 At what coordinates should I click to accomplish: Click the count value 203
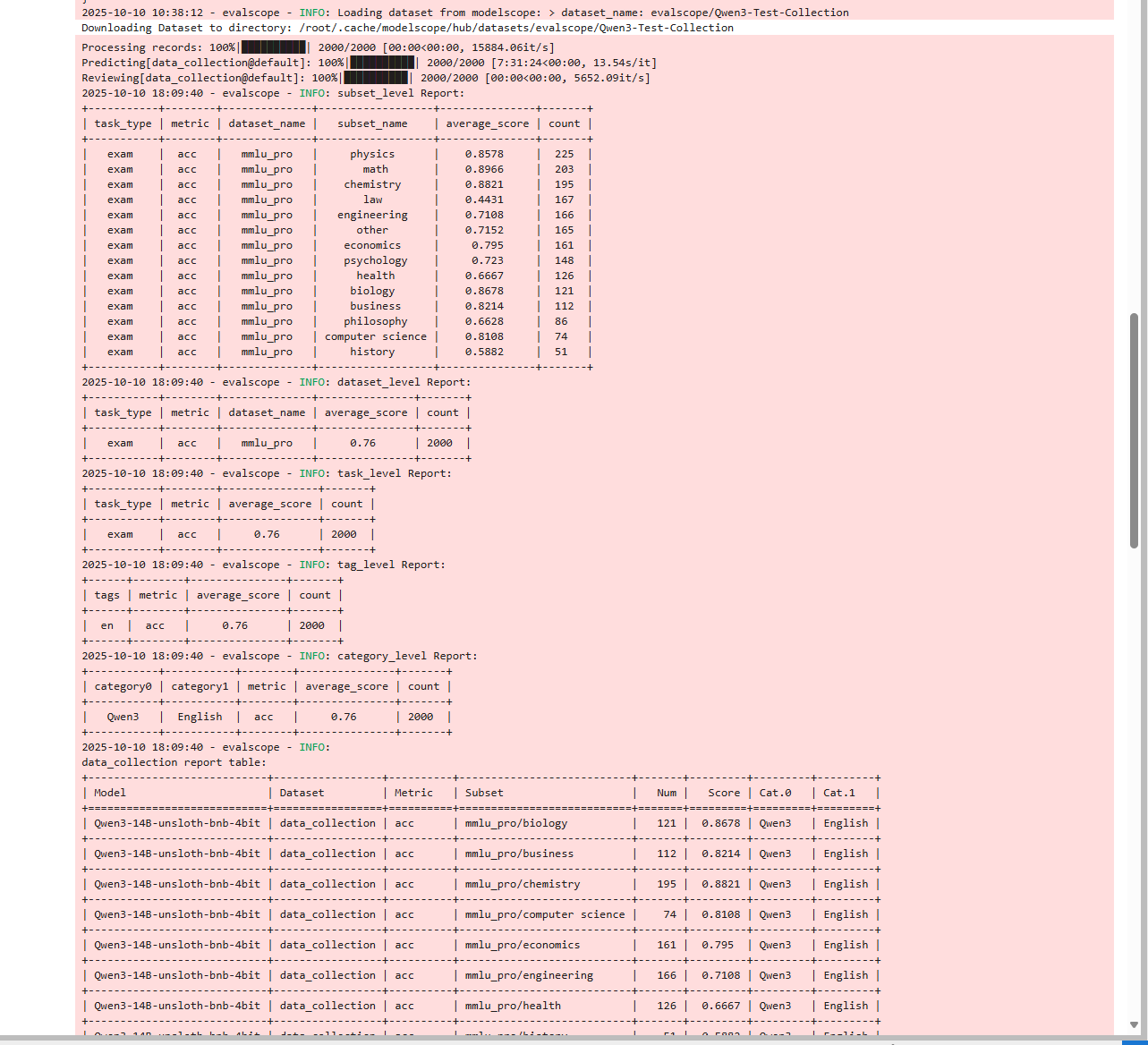pyautogui.click(x=564, y=169)
